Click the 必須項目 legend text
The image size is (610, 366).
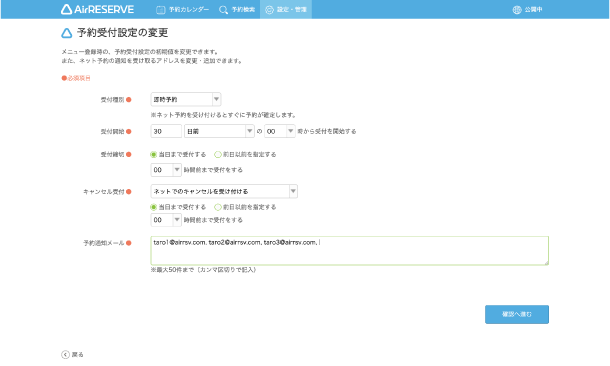pyautogui.click(x=79, y=78)
